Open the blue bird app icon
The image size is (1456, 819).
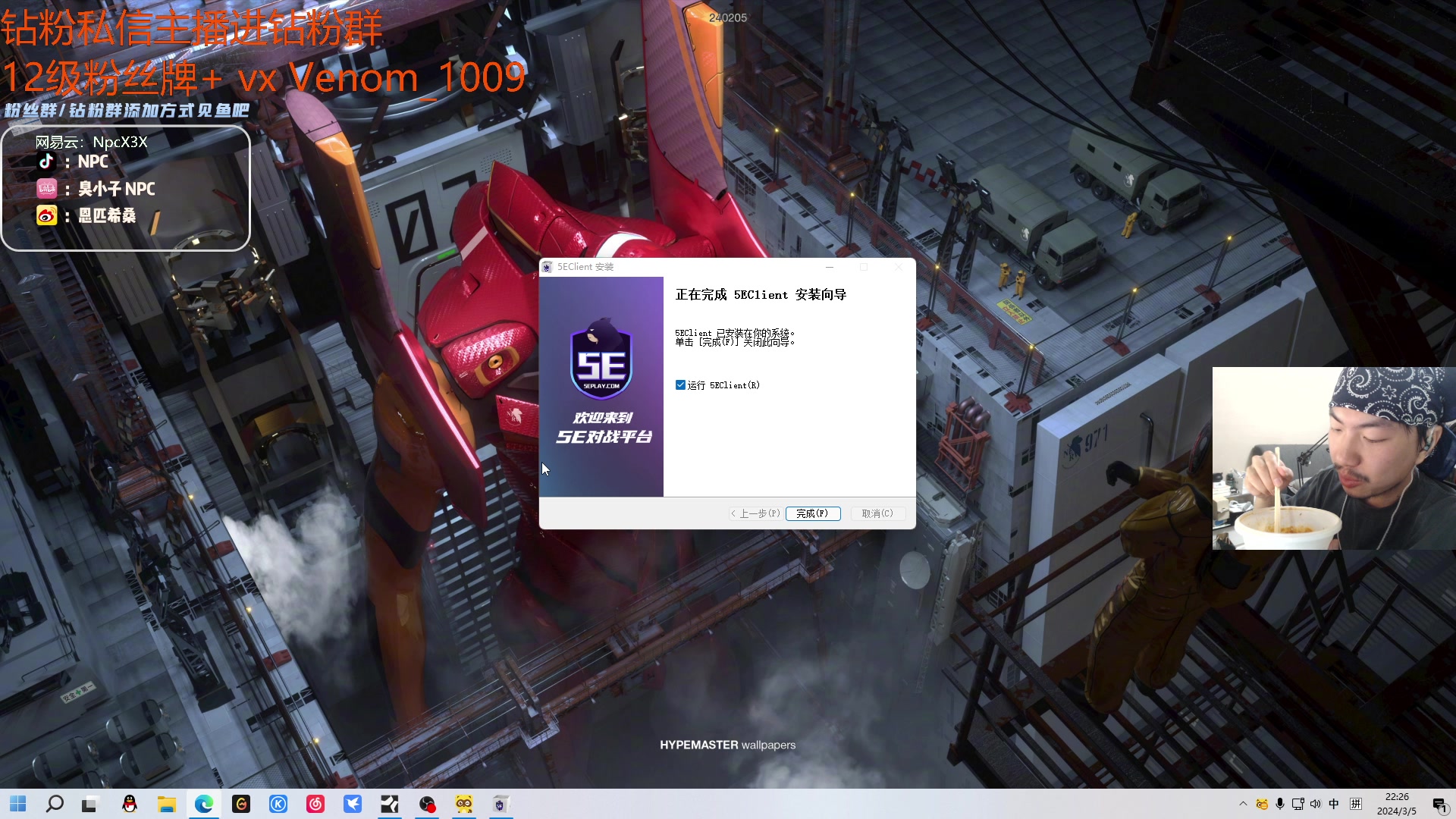(353, 804)
